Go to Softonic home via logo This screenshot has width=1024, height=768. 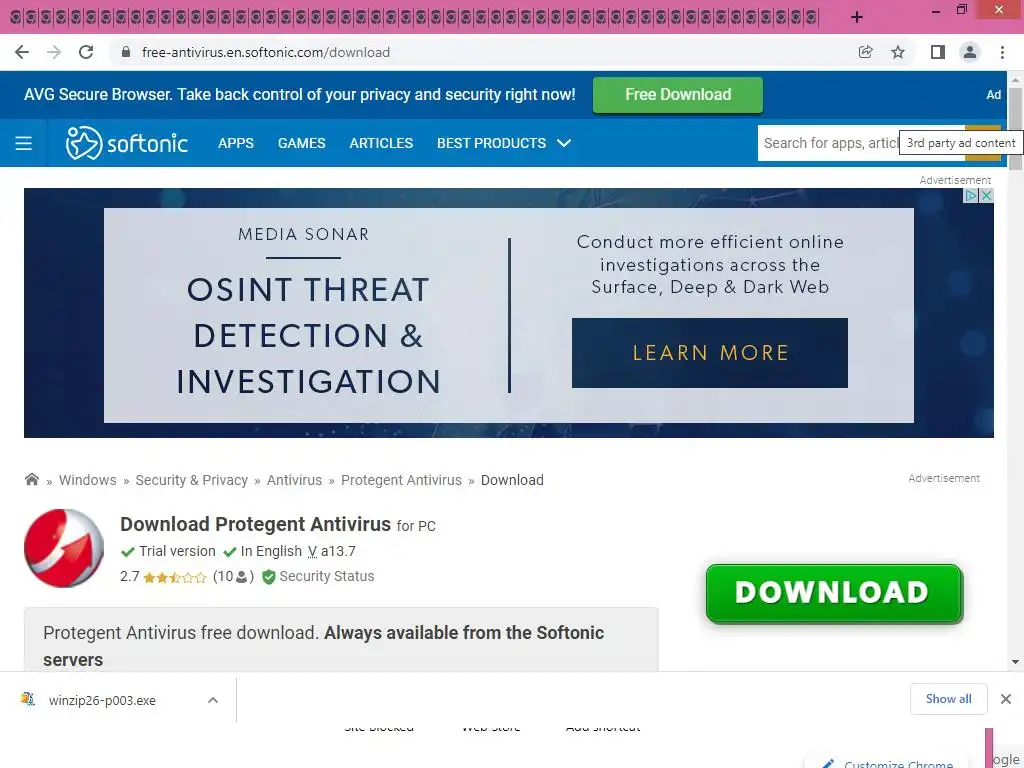(127, 143)
